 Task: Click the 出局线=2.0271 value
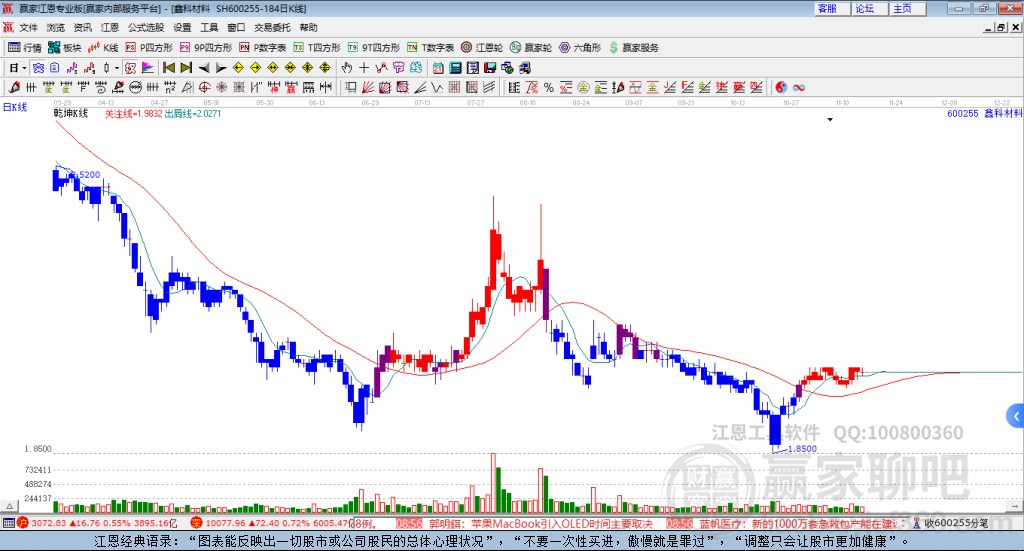[x=193, y=113]
